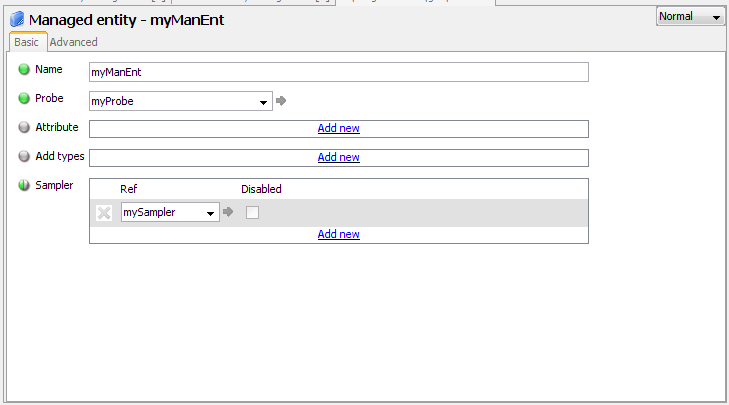Select the Basic tab
Screen dimensions: 729x405
click(26, 42)
